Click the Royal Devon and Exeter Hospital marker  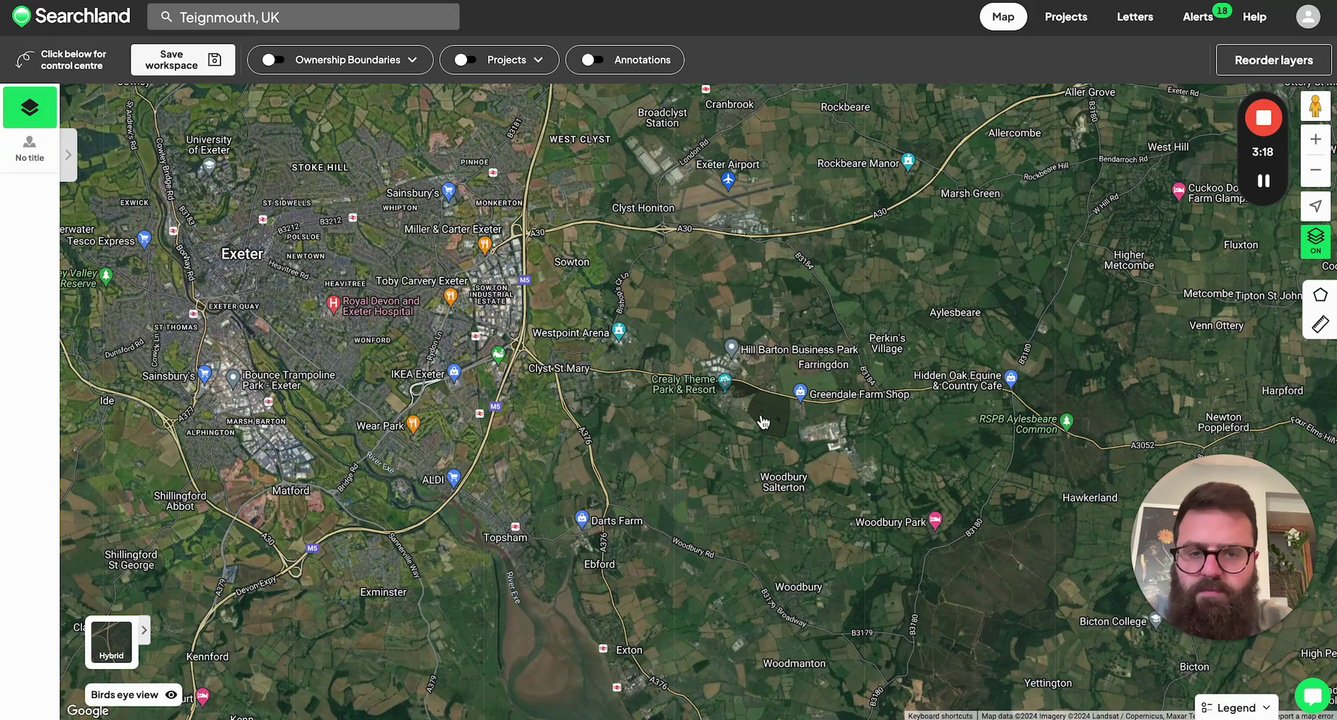[x=334, y=303]
